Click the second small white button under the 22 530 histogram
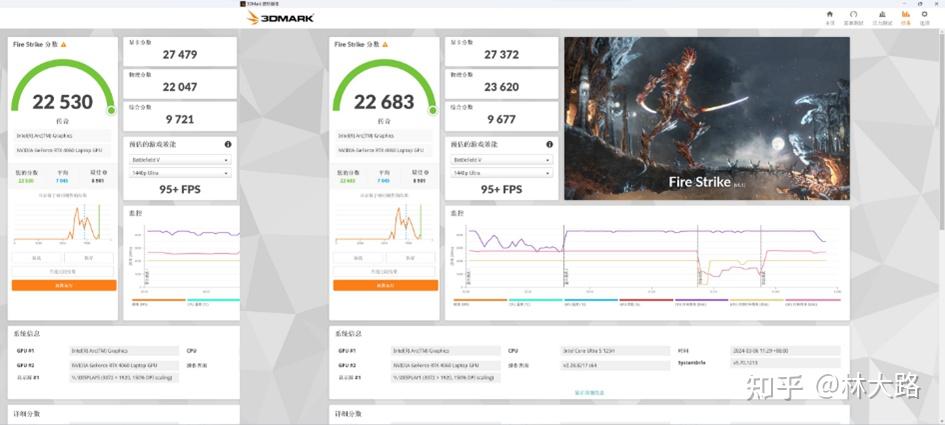 [x=89, y=258]
